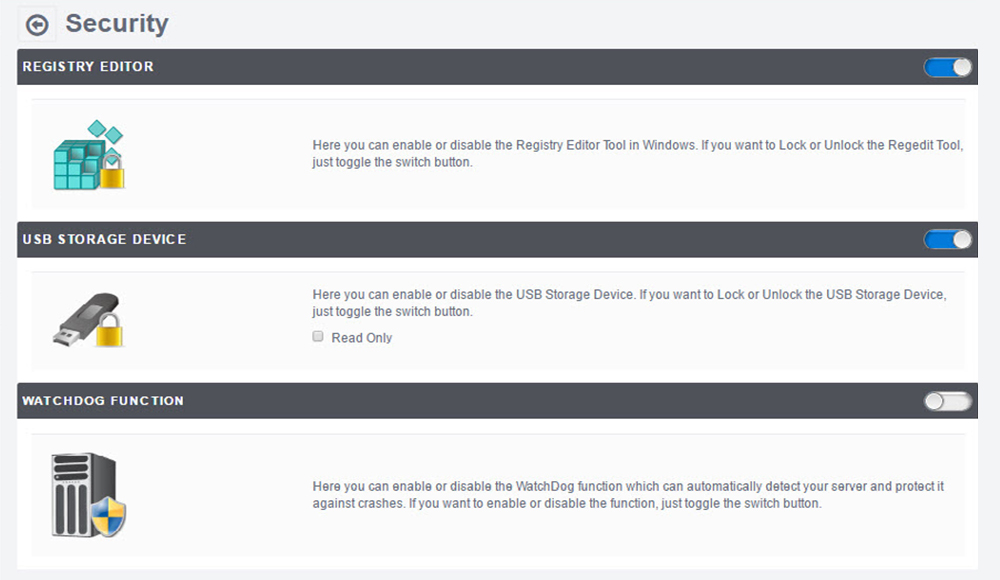The width and height of the screenshot is (1000, 580).
Task: Click the Read Only label text
Action: (362, 338)
